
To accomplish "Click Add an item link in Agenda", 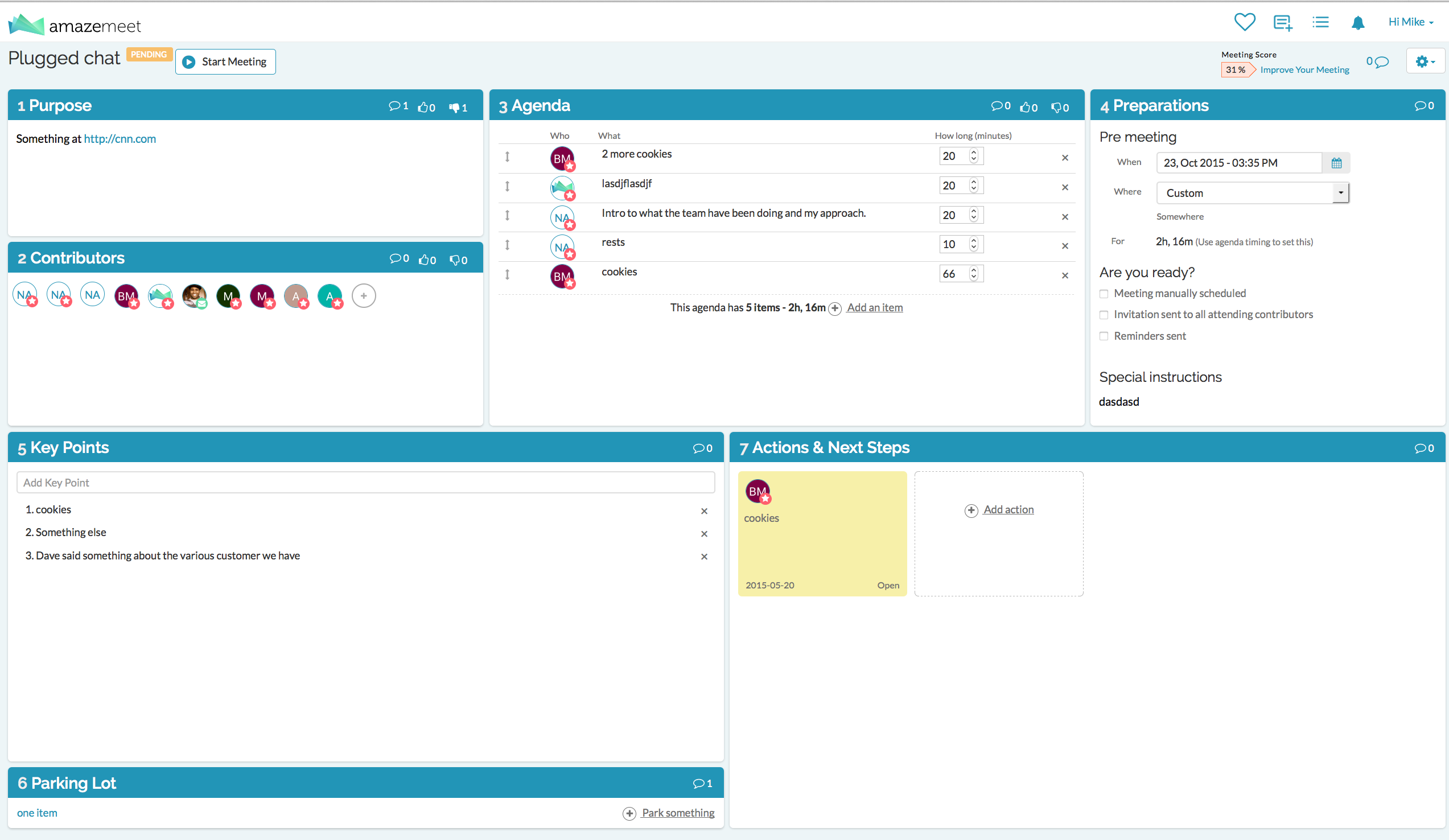I will (x=874, y=307).
